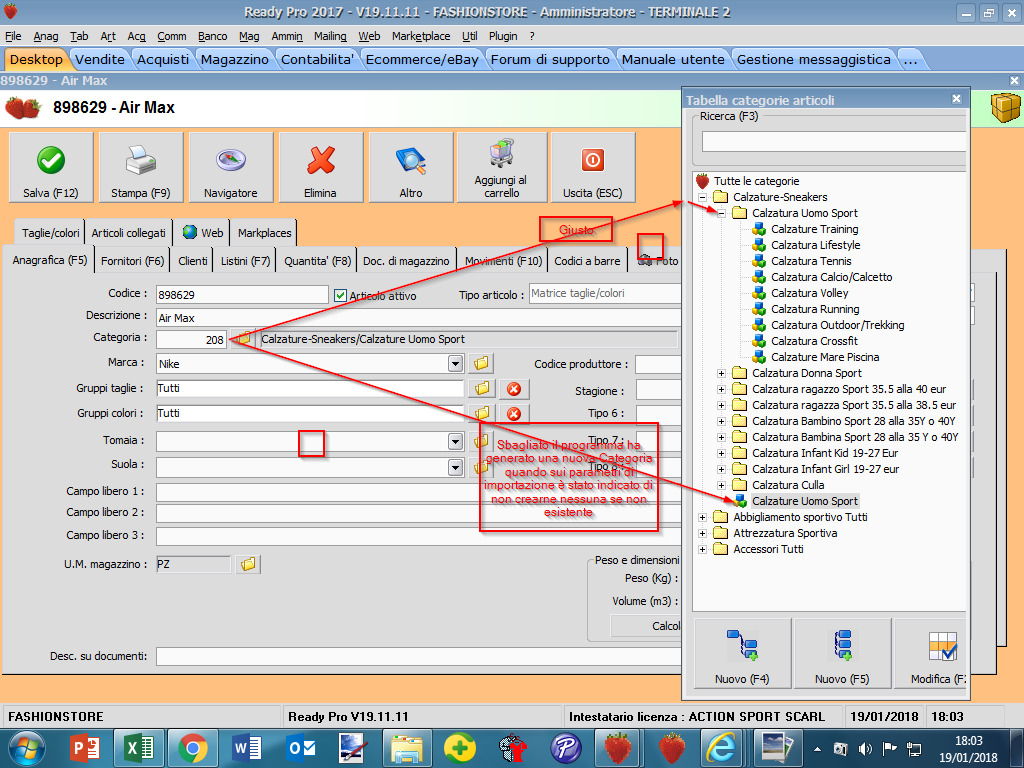The height and width of the screenshot is (768, 1024).
Task: Click the Calcol button in Peso e dimensioni
Action: 647,626
